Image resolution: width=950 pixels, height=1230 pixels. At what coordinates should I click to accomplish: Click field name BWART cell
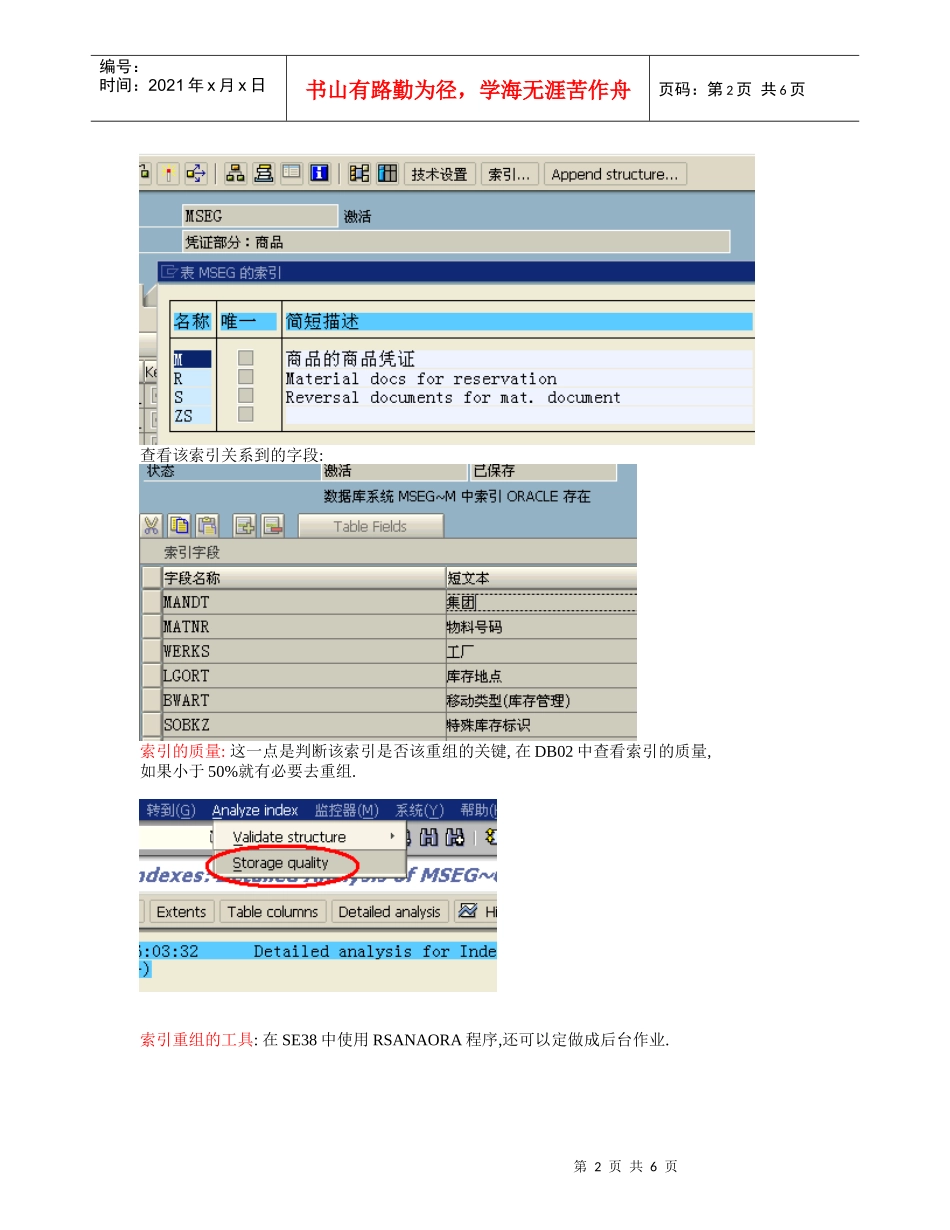tap(303, 700)
